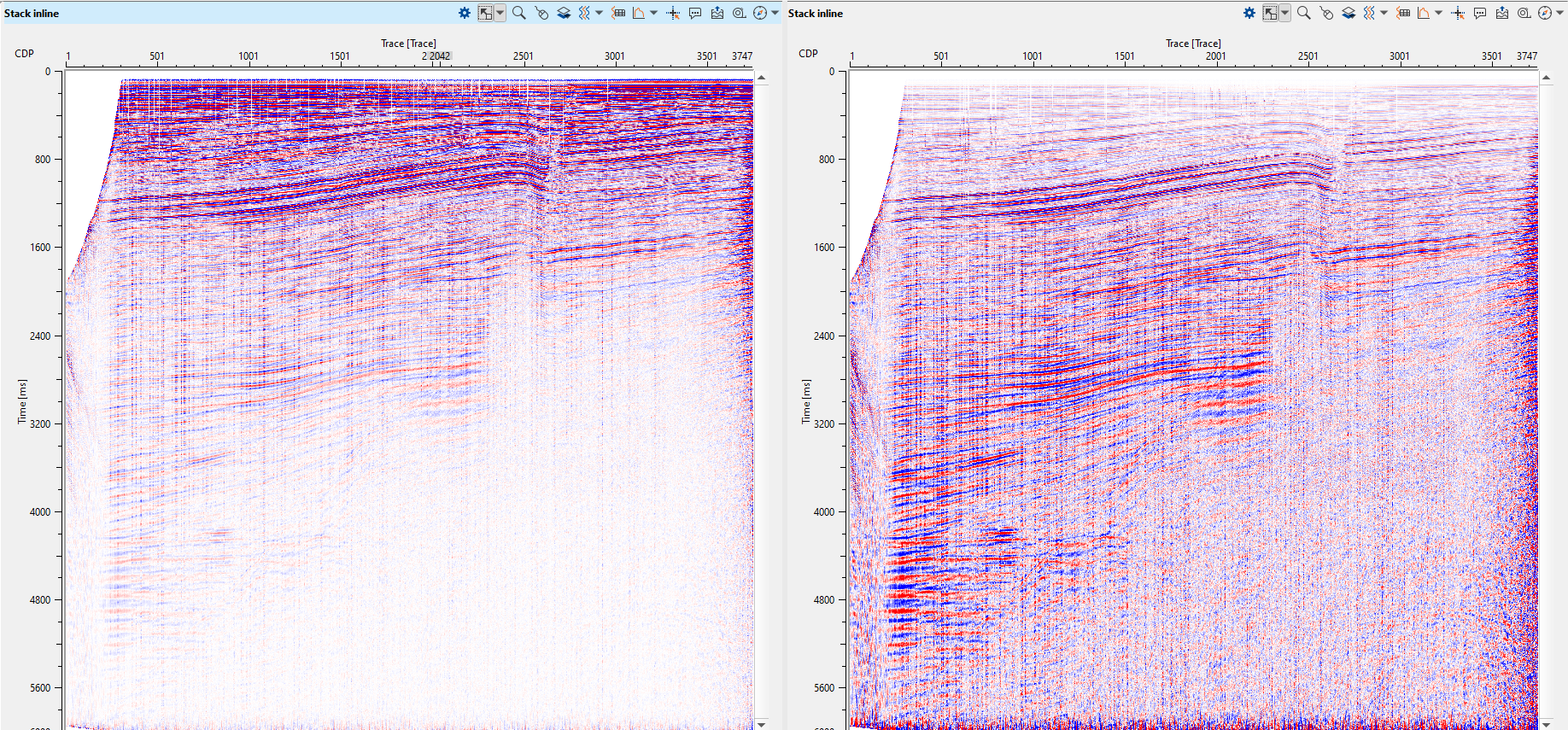Image resolution: width=1568 pixels, height=730 pixels.
Task: Click magnifier zoom tool in left panel
Action: point(518,13)
